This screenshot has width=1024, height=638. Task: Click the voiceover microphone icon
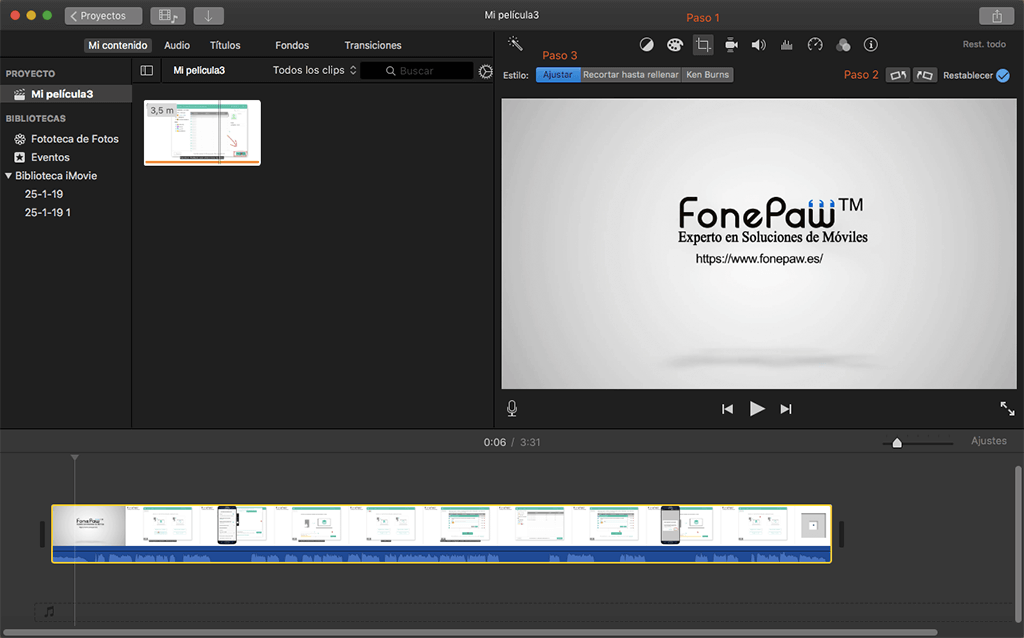[512, 409]
